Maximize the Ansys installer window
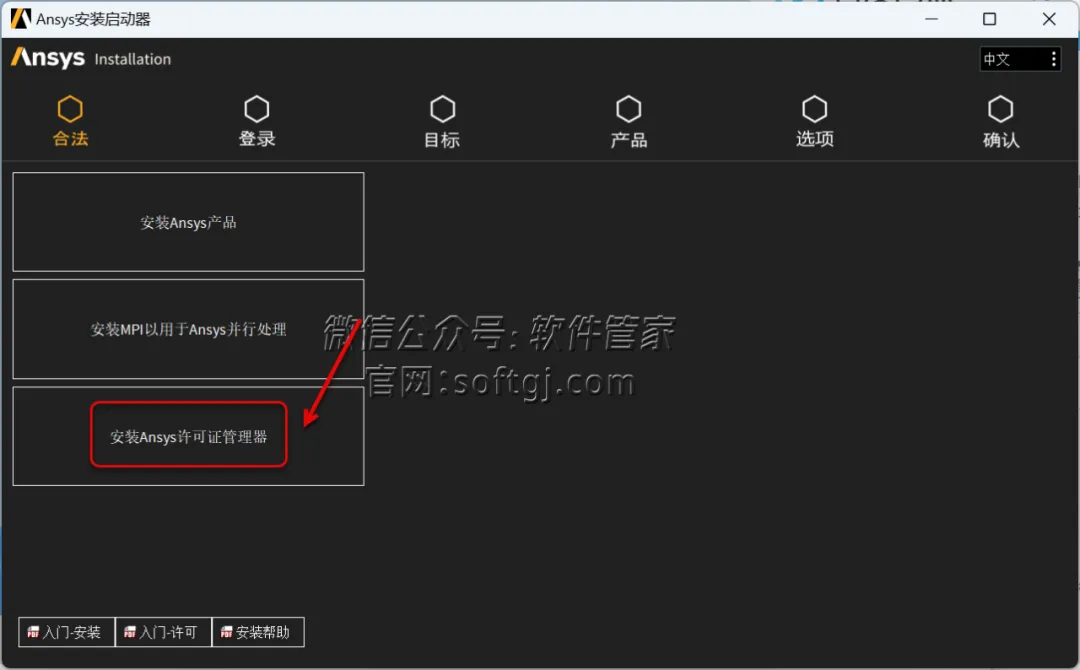Viewport: 1080px width, 670px height. (x=989, y=19)
